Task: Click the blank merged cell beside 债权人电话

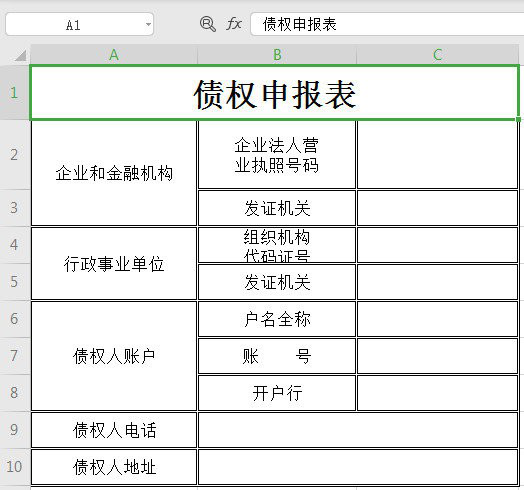Action: [x=358, y=430]
